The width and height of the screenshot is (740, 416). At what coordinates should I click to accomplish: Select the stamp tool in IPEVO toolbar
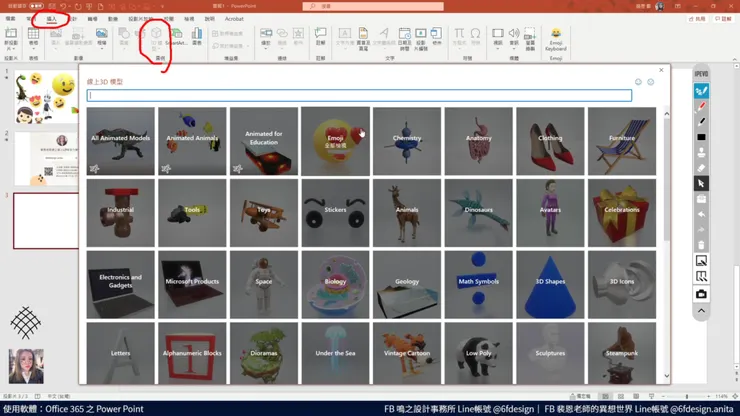[701, 153]
